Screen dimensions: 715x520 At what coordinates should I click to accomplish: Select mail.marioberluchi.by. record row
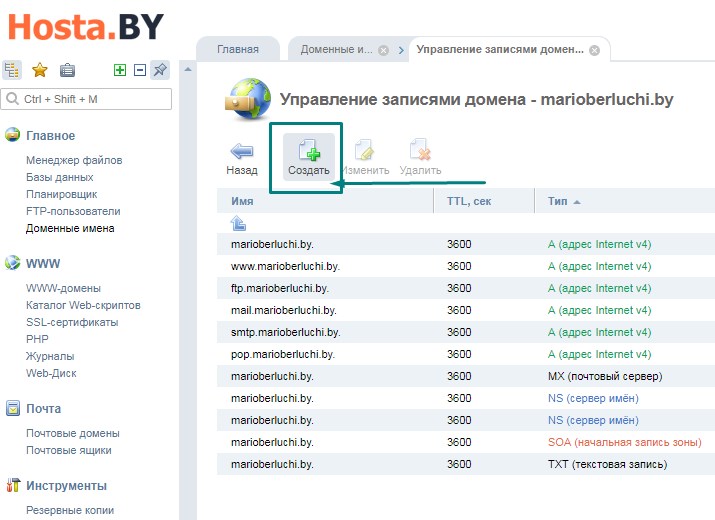pyautogui.click(x=466, y=310)
